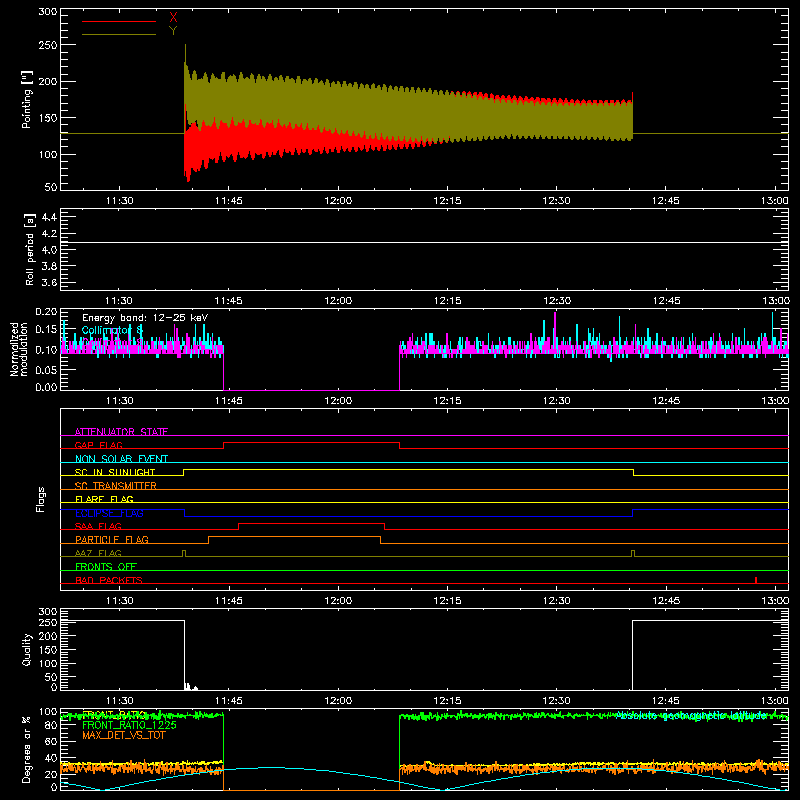Click the FLARE_FLAG label

coord(104,499)
